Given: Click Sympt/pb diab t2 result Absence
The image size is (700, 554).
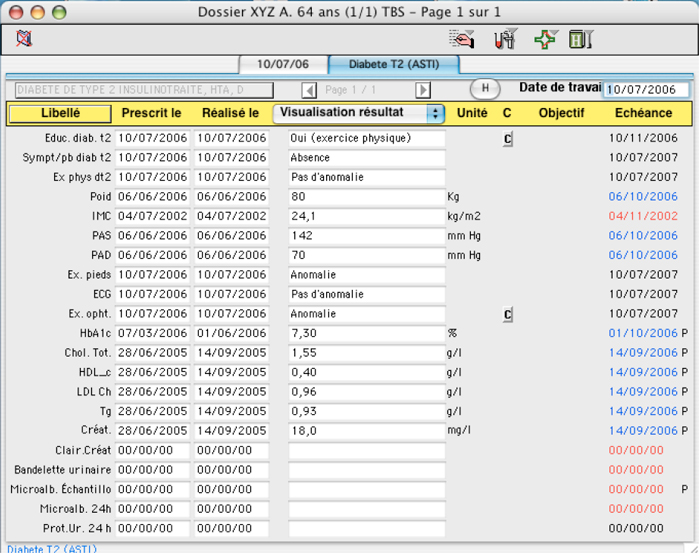Looking at the screenshot, I should [x=367, y=158].
